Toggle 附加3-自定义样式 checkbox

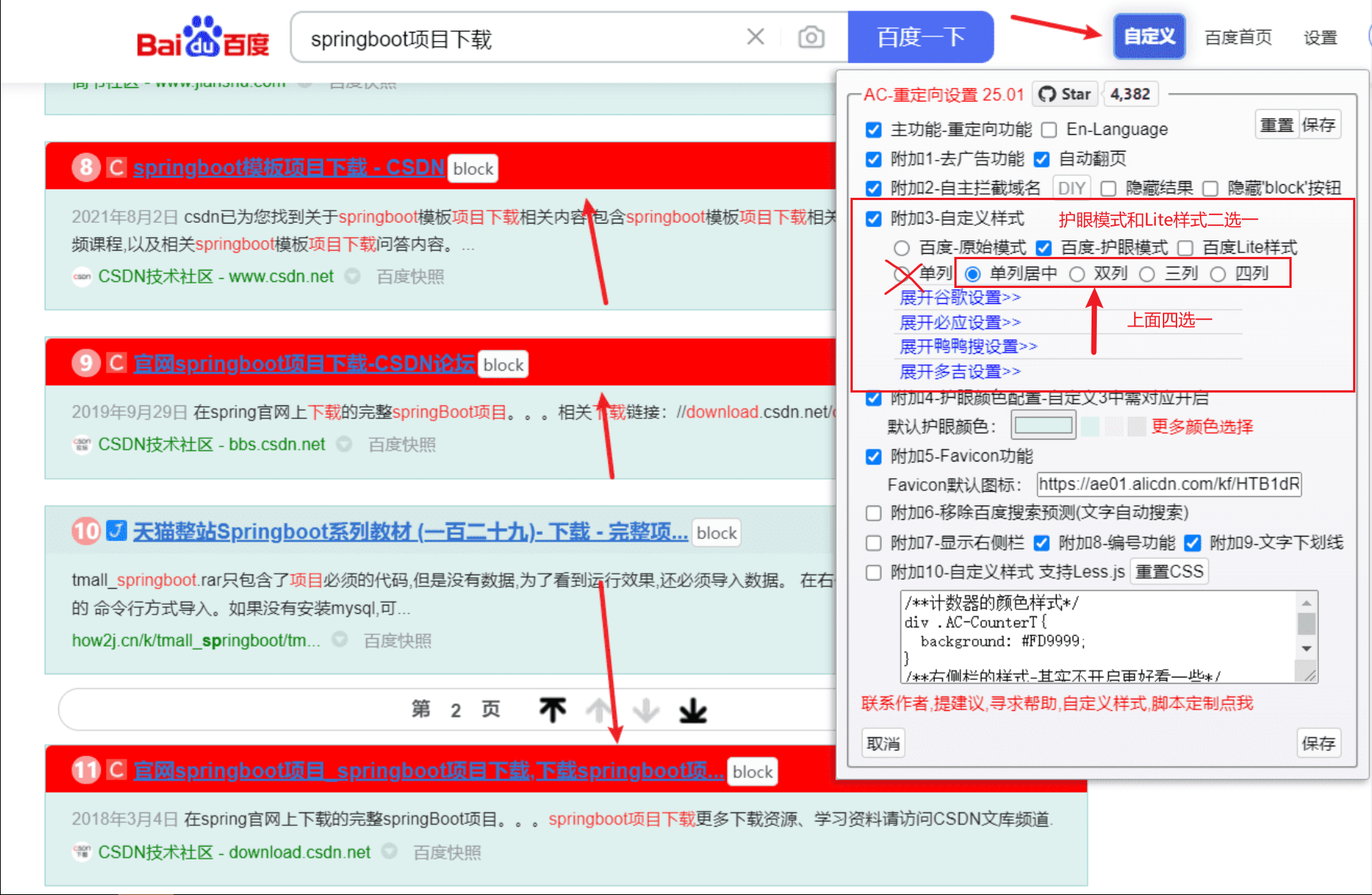(x=873, y=219)
